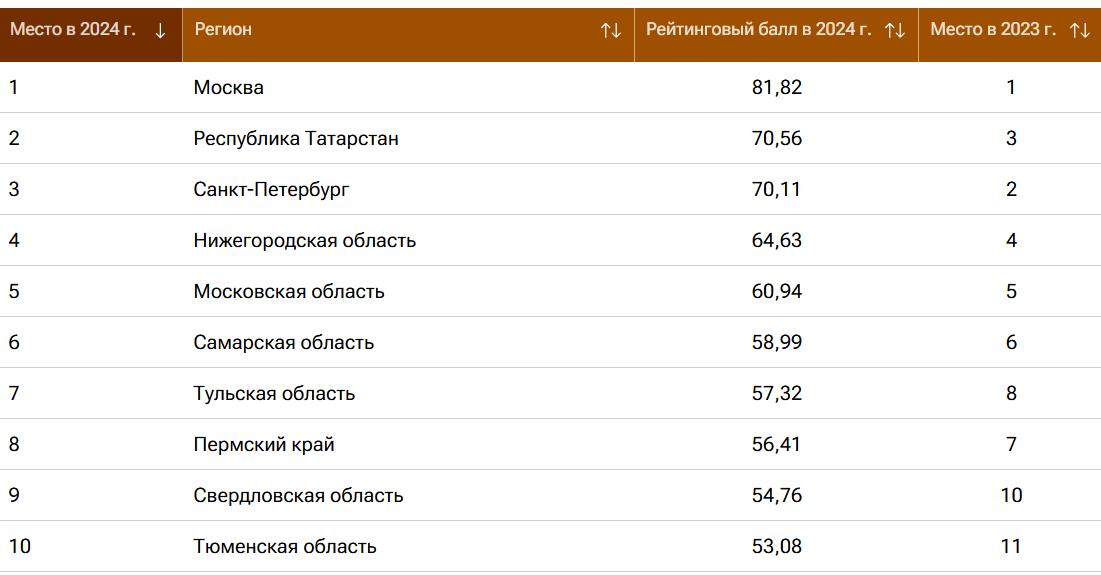1101x575 pixels.
Task: Click the Место в 2024 г. header label
Action: (72, 30)
